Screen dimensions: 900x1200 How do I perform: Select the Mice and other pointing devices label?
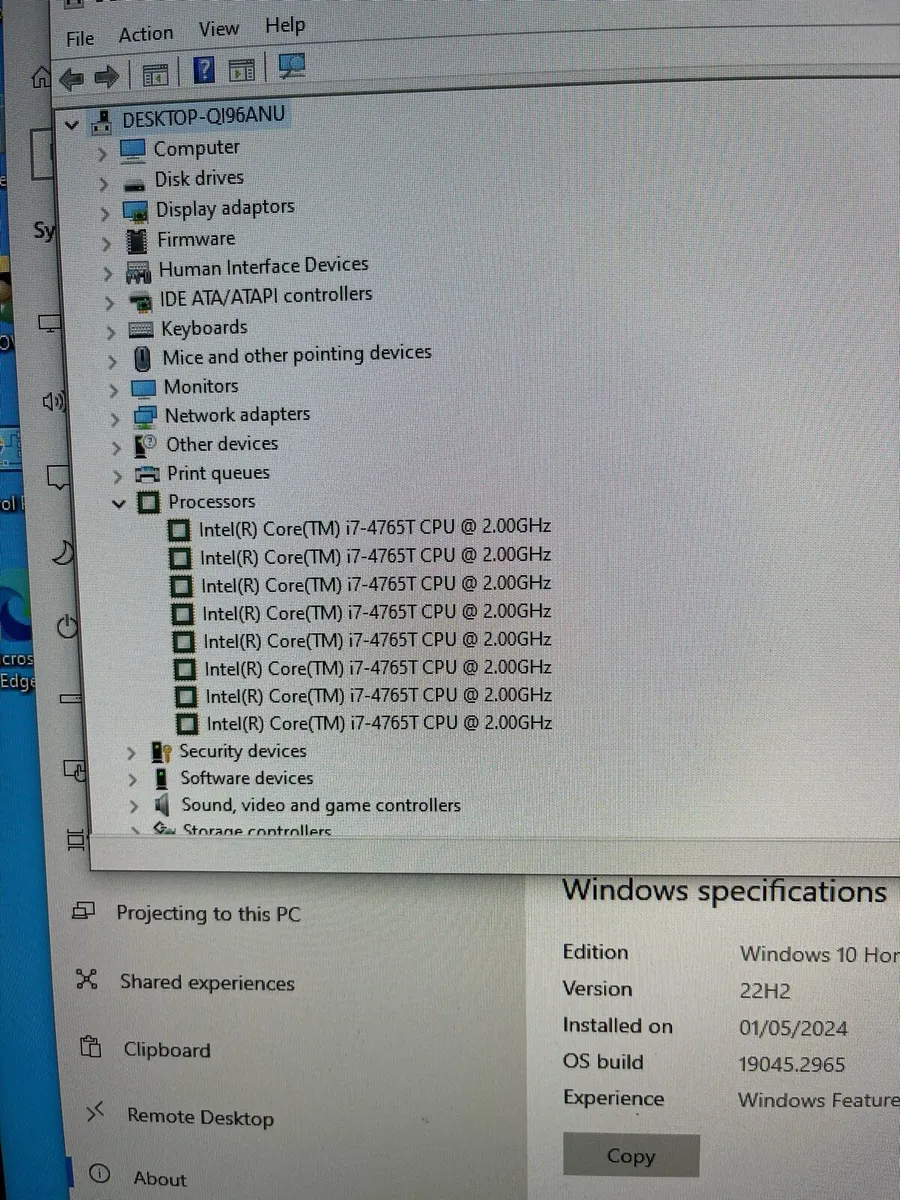coord(297,355)
